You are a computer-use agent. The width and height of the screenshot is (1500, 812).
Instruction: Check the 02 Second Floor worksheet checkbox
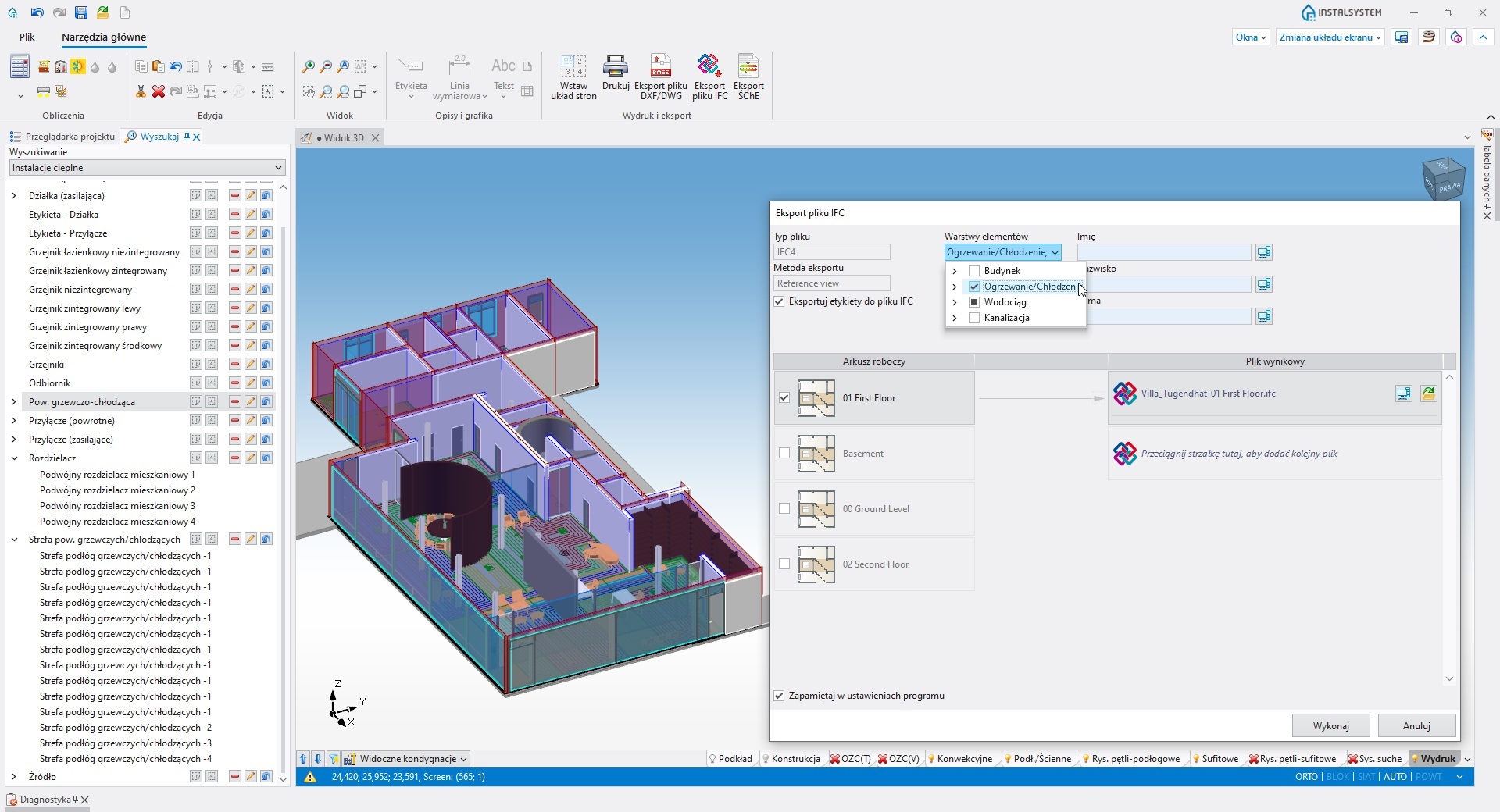tap(784, 564)
